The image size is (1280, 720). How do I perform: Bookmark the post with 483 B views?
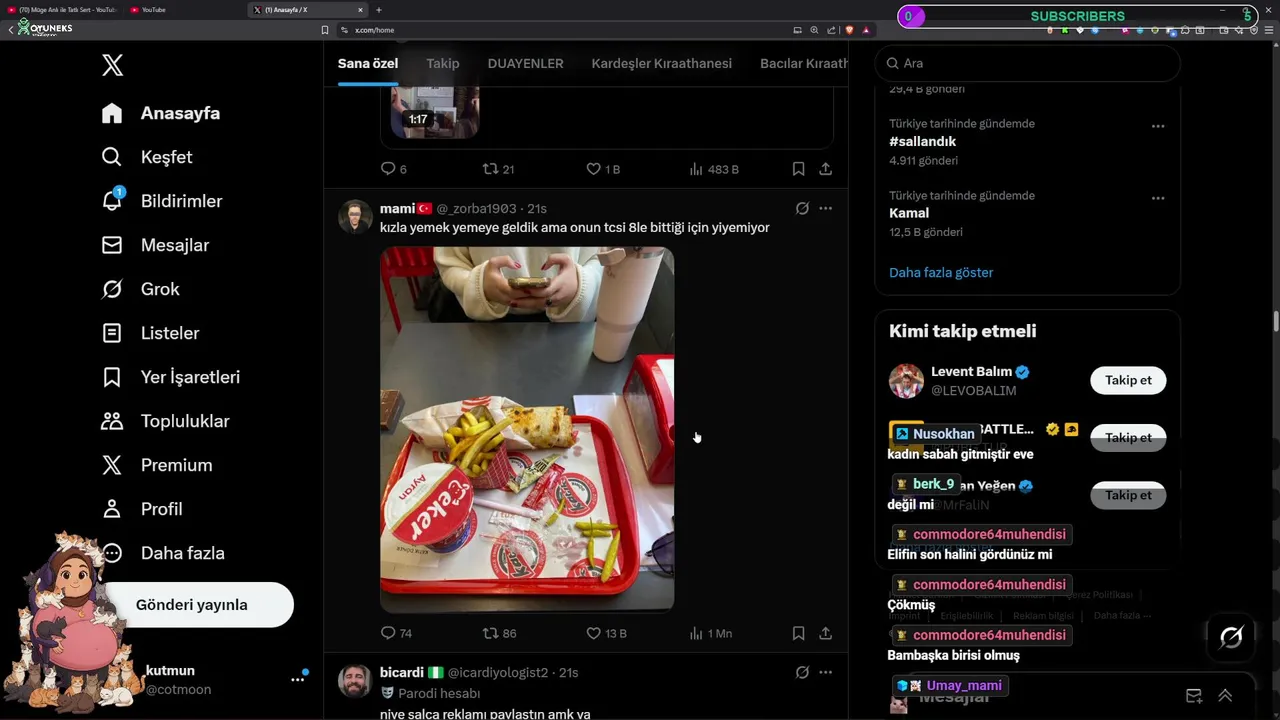[798, 169]
